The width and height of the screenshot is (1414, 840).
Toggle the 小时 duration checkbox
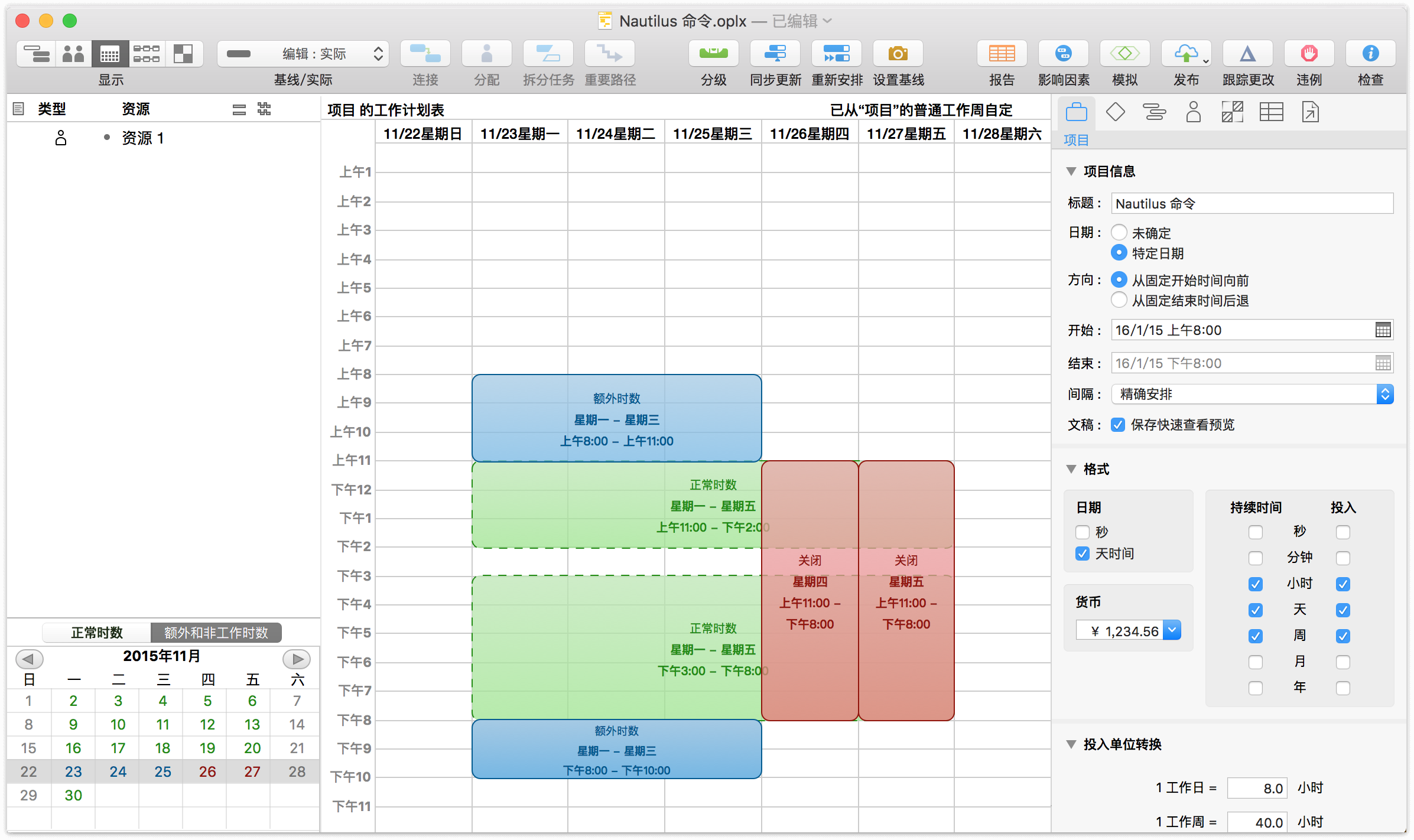[1256, 584]
